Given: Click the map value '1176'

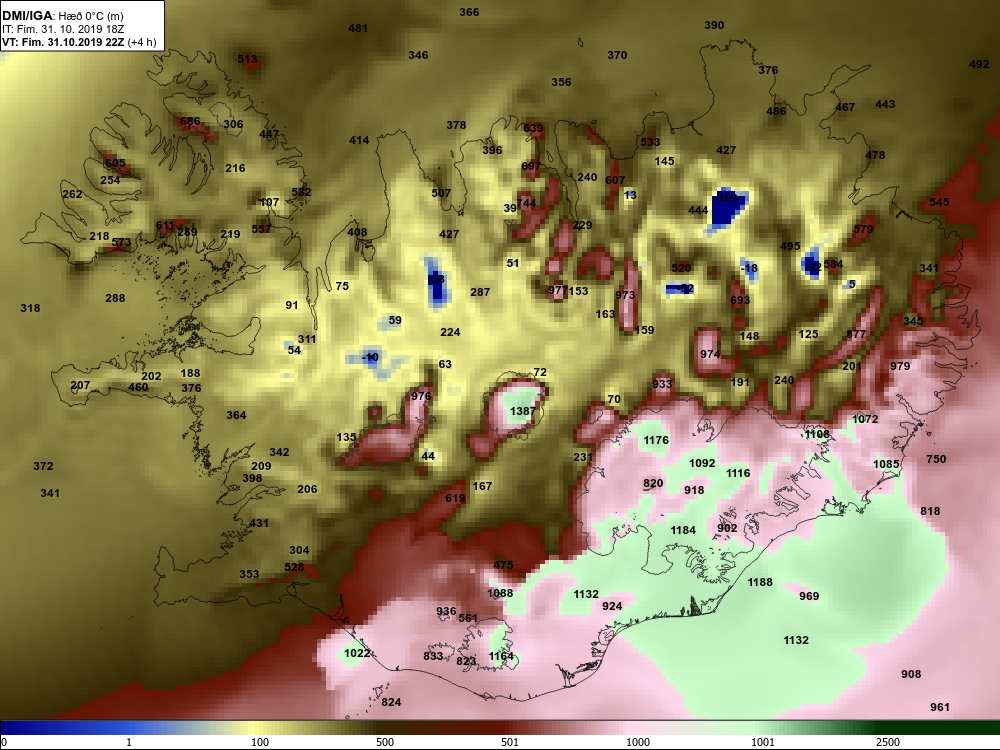Looking at the screenshot, I should pyautogui.click(x=656, y=440).
